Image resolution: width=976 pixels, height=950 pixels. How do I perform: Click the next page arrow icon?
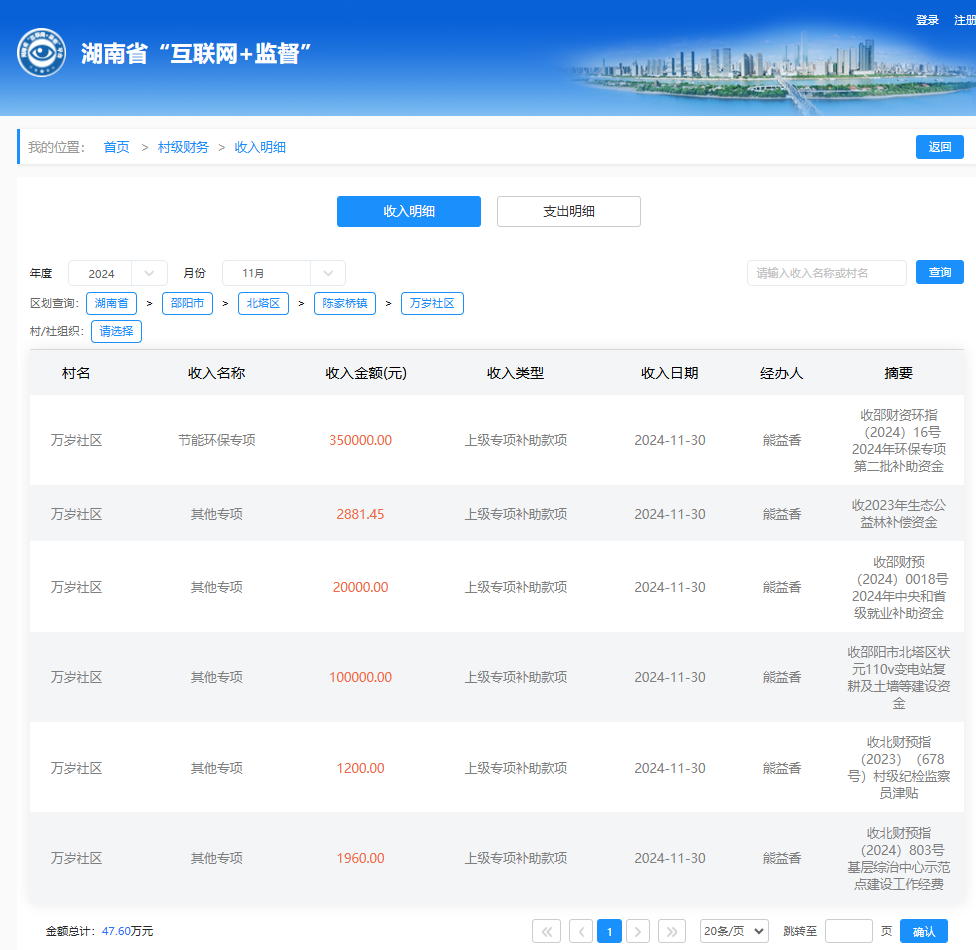638,931
